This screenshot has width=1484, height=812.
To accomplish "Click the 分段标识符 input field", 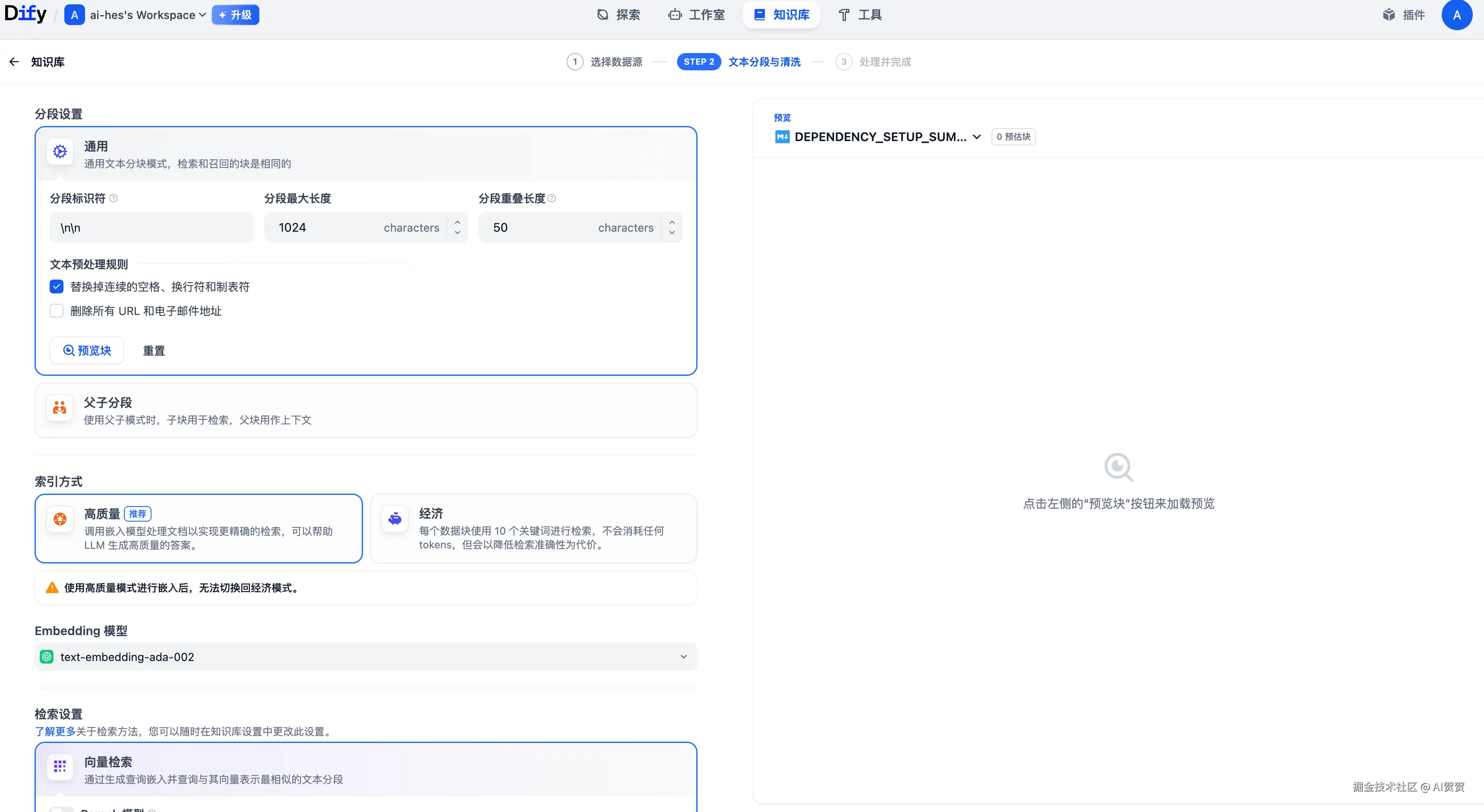I will (x=152, y=227).
